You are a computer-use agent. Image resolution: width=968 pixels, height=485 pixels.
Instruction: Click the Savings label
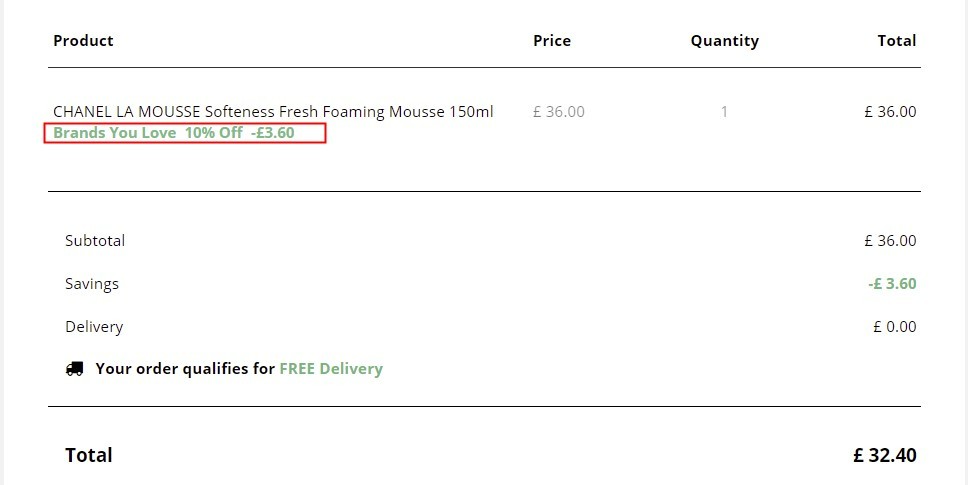92,284
